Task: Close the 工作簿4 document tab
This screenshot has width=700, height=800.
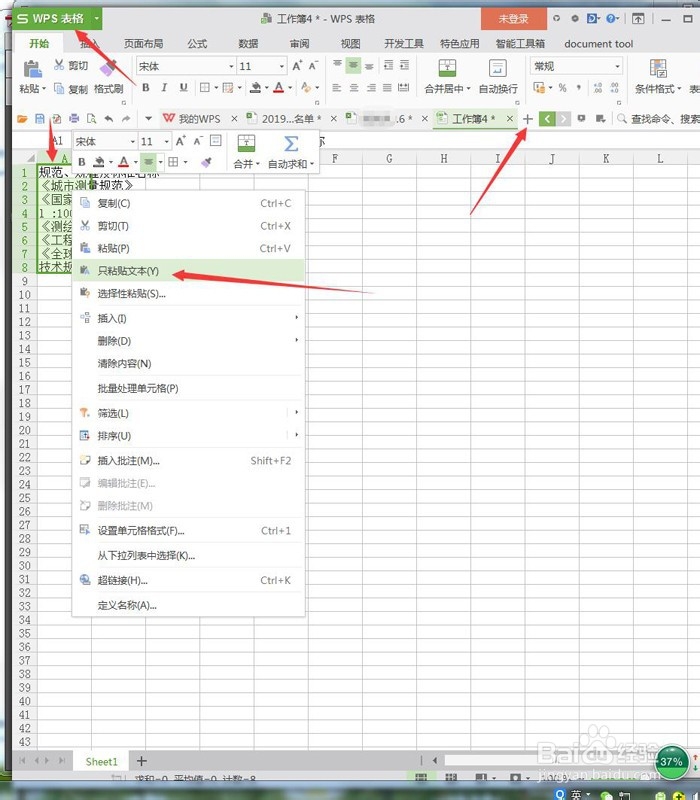Action: [510, 119]
